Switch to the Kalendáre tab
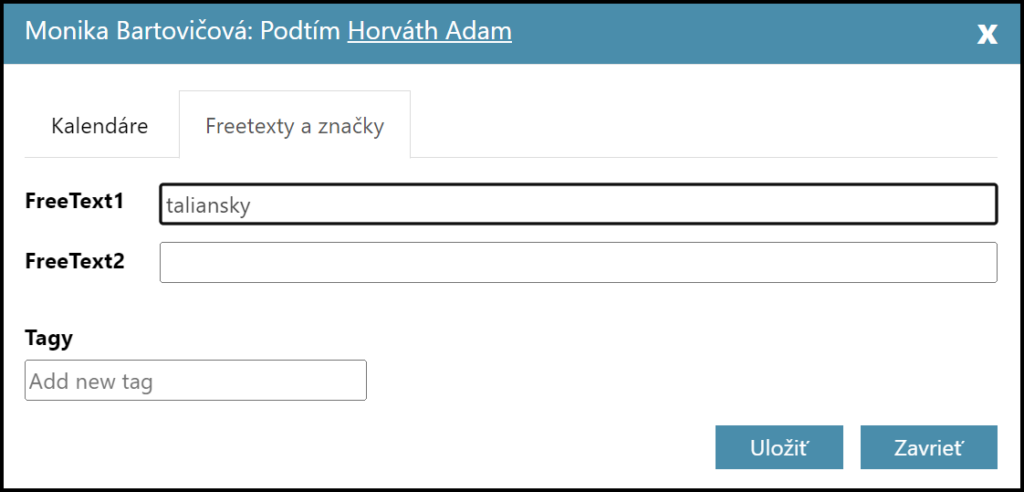The width and height of the screenshot is (1024, 492). (x=100, y=126)
